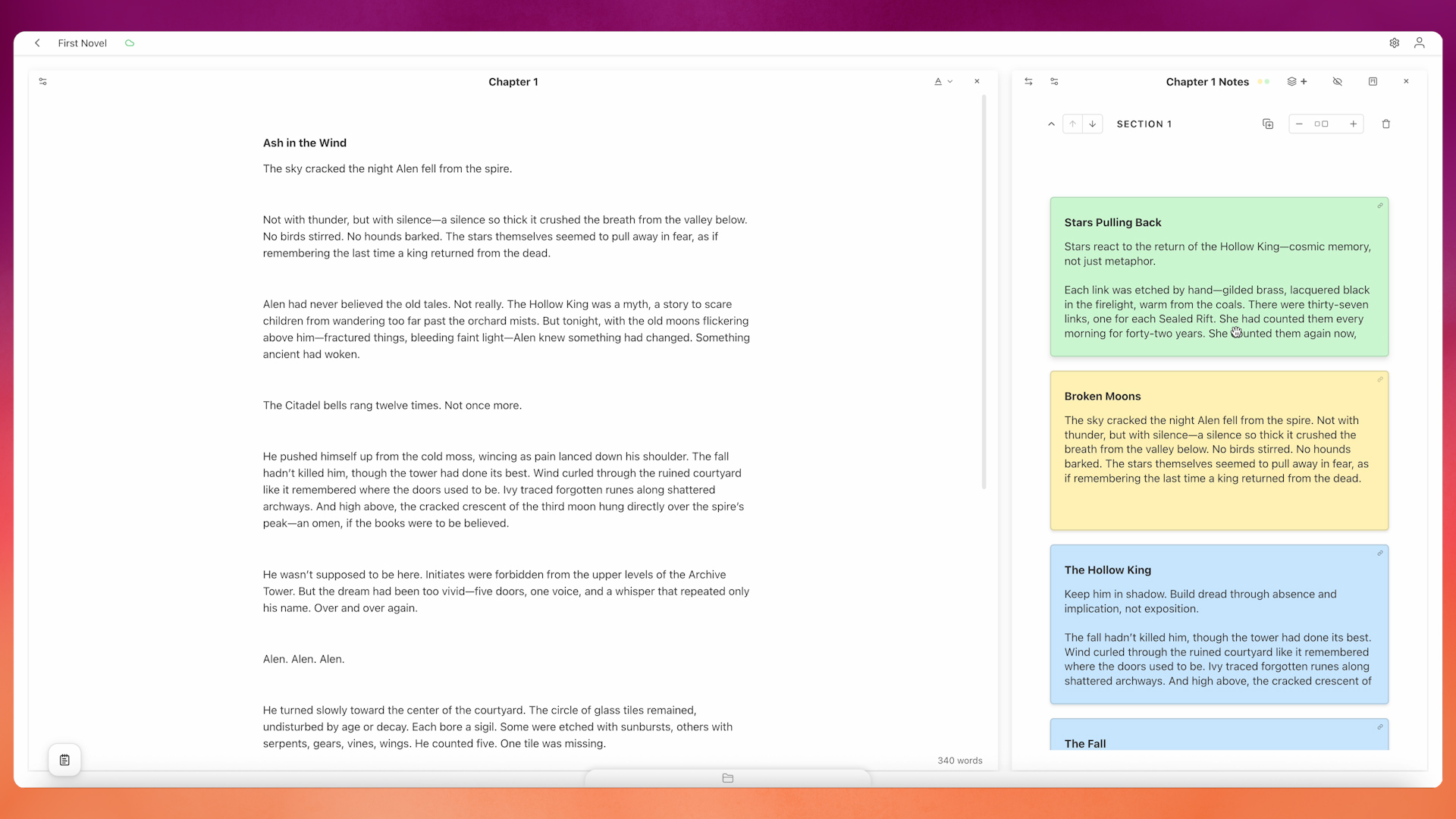Open settings gear in top bar
The image size is (1456, 819).
pos(1394,43)
